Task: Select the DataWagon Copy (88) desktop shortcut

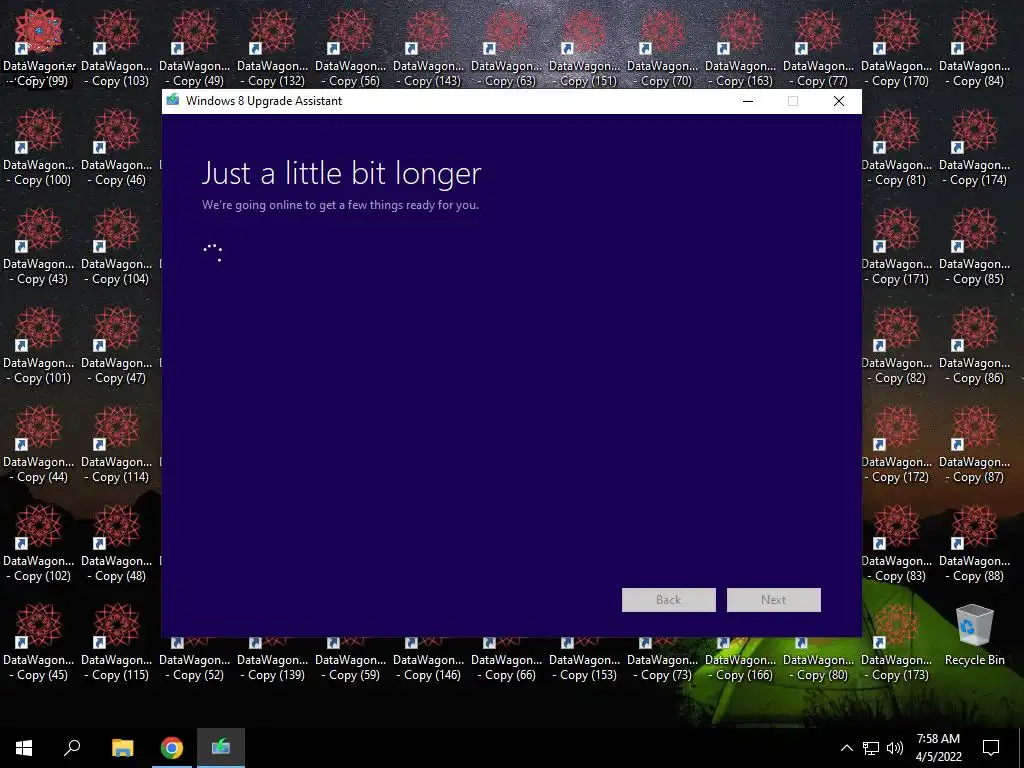Action: (974, 544)
